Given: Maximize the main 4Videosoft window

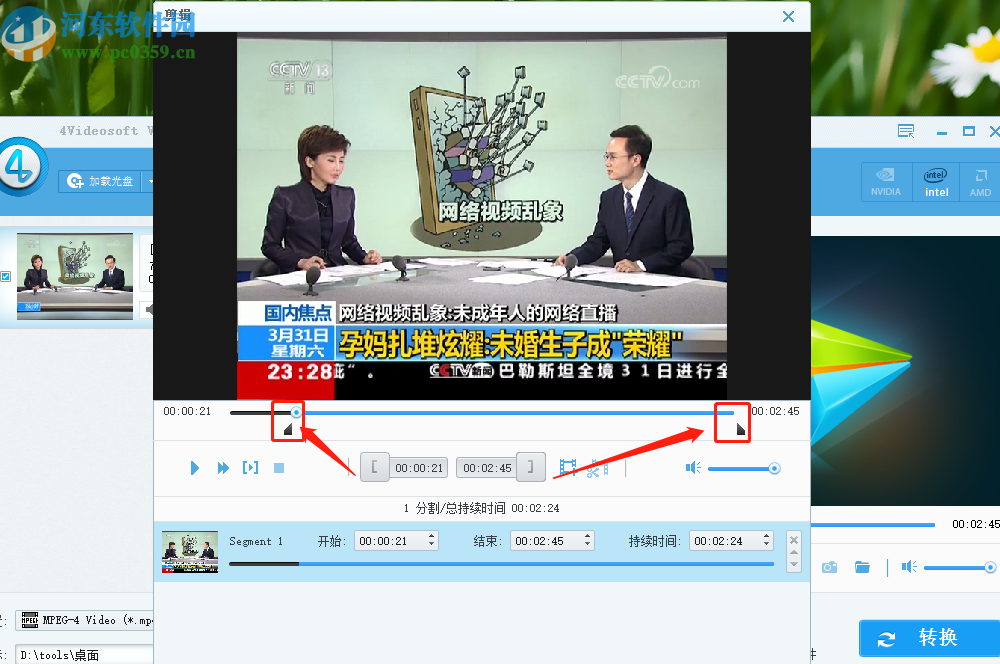Looking at the screenshot, I should pos(969,131).
